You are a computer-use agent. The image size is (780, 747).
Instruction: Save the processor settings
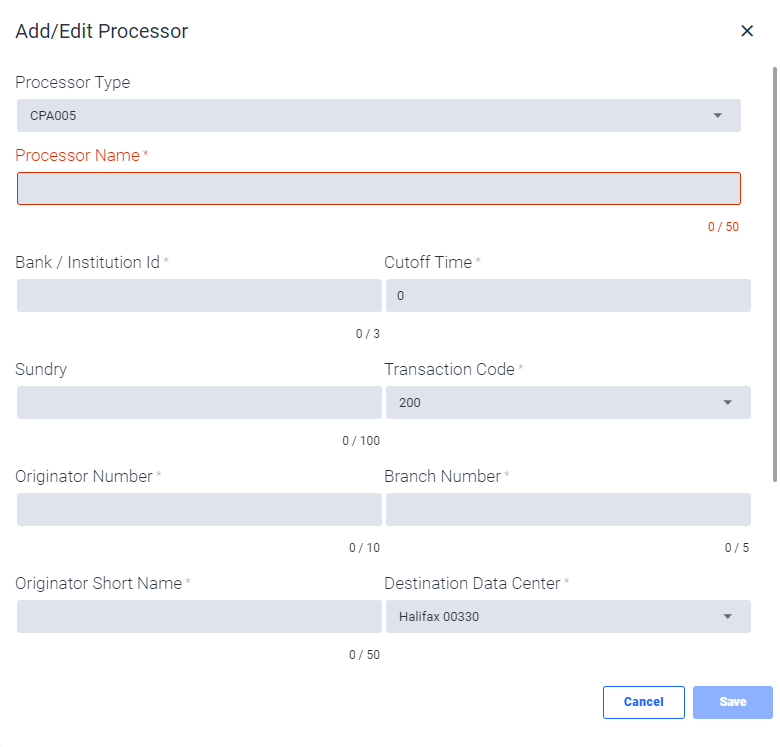(733, 702)
